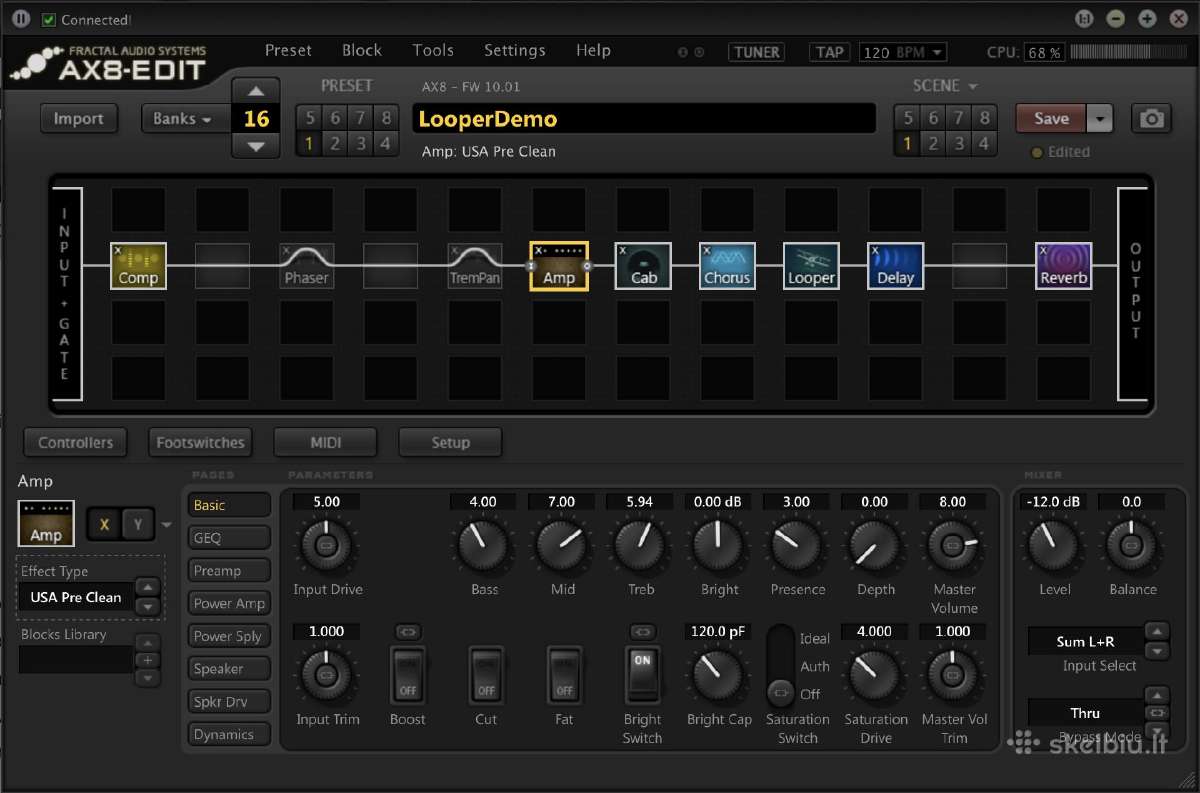Open the X/Y options dropdown arrow
The width and height of the screenshot is (1200, 793).
[x=167, y=525]
